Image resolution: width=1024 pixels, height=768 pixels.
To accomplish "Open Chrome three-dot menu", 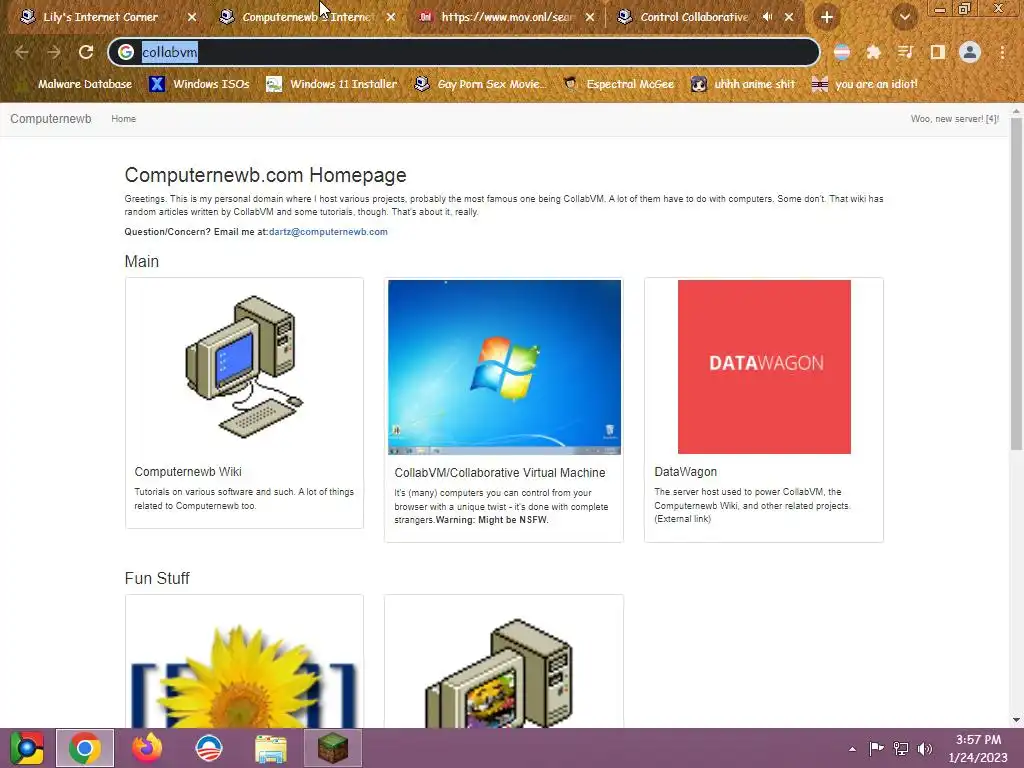I will tap(1002, 52).
